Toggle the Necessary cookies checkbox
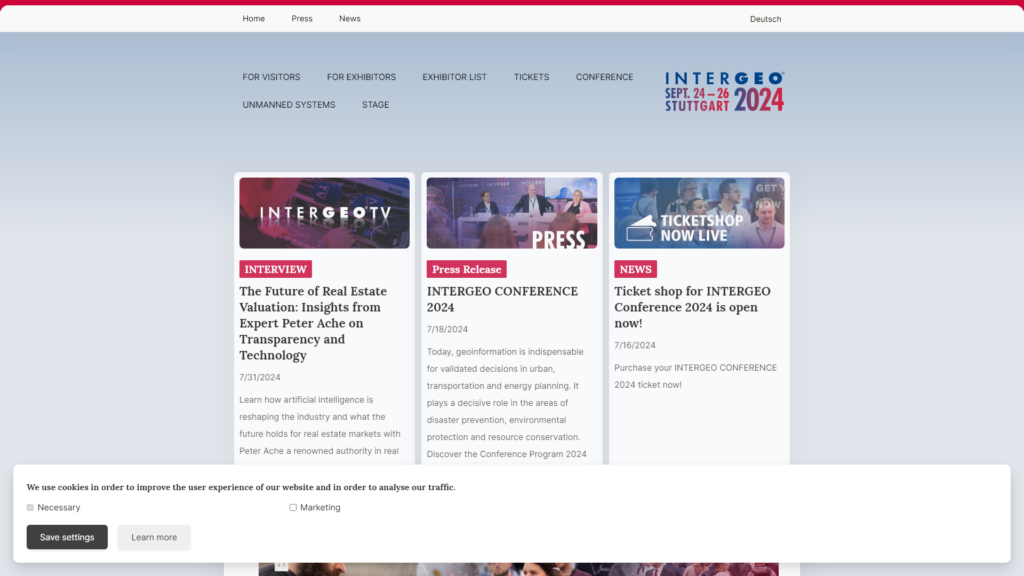 coord(30,507)
